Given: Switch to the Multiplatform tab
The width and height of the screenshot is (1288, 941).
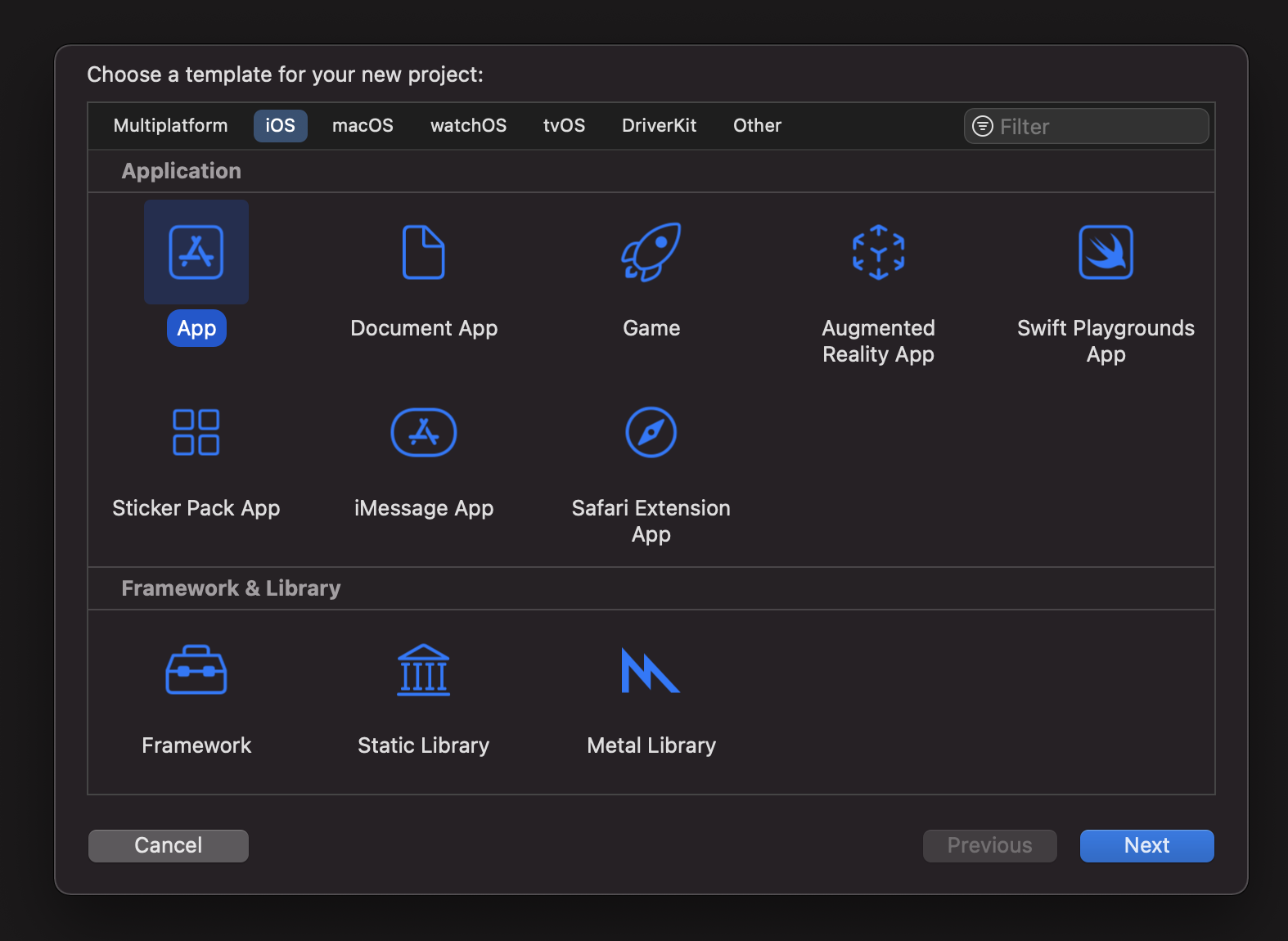Looking at the screenshot, I should click(x=170, y=125).
